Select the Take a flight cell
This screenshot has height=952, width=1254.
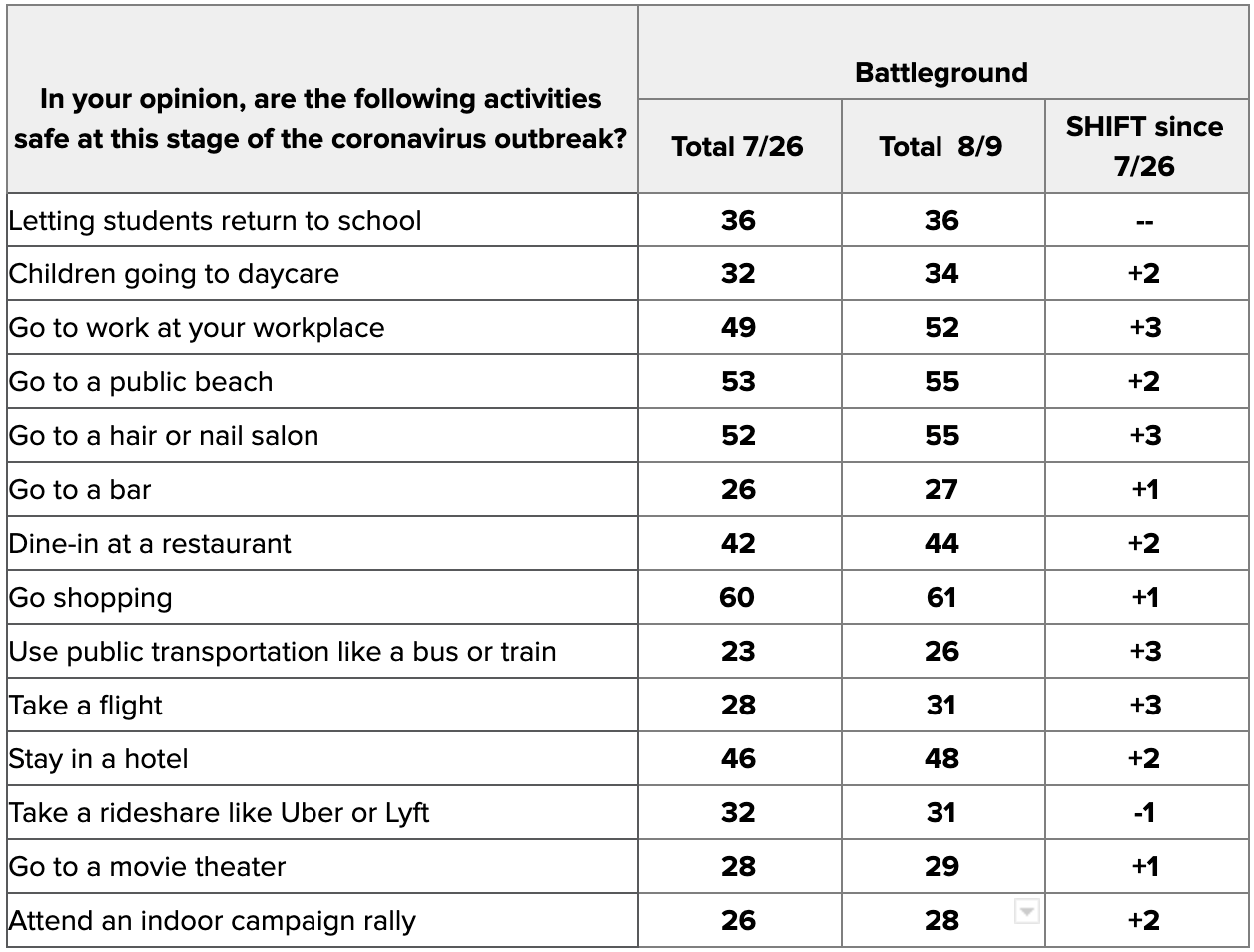pos(321,705)
